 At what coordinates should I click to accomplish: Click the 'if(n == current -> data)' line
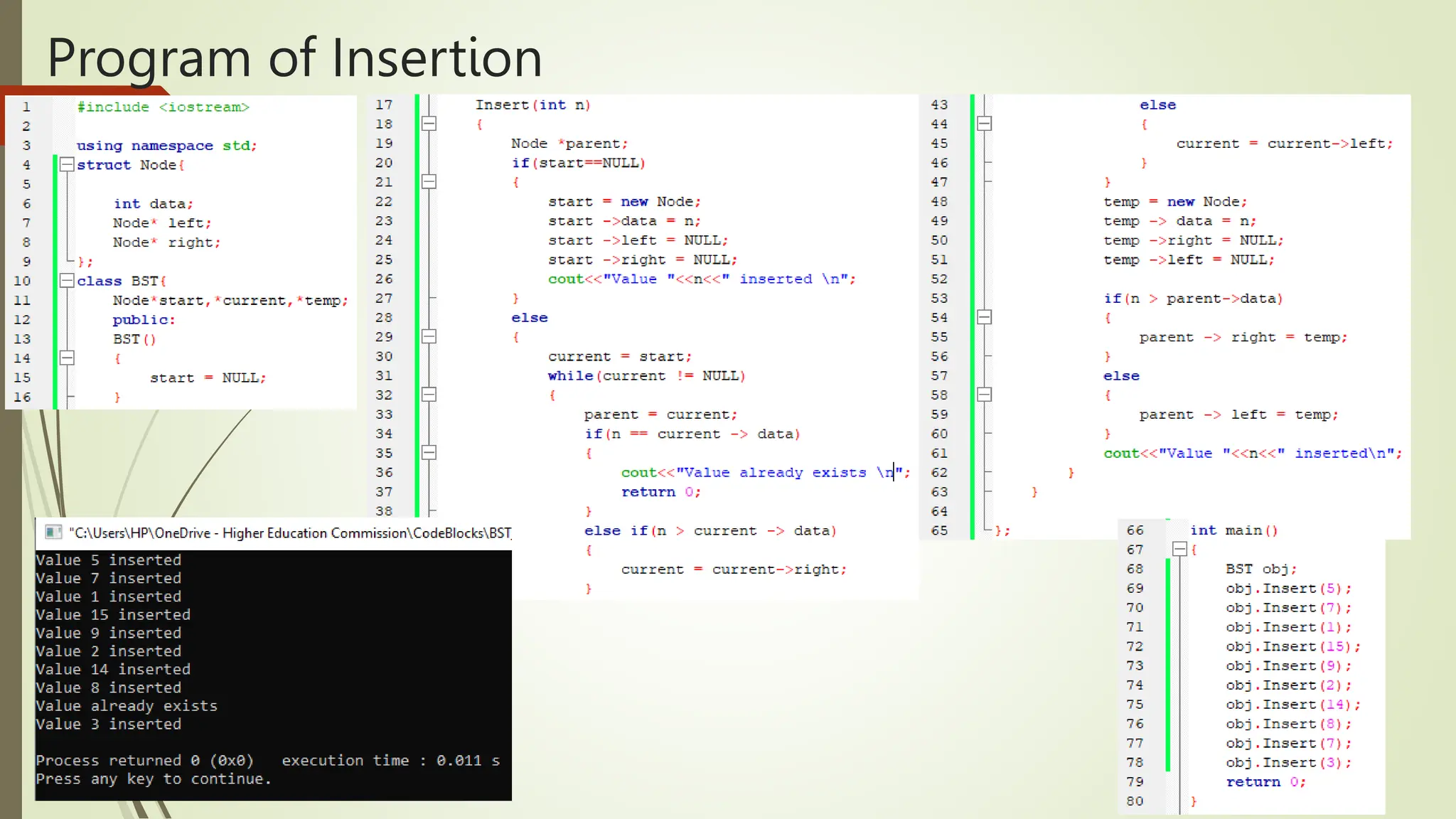pos(692,434)
